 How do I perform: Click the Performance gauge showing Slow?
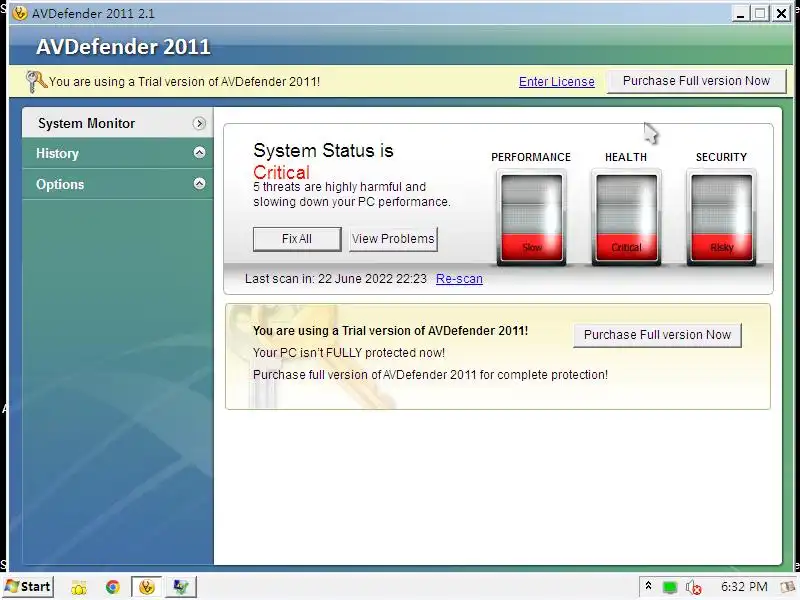(x=531, y=217)
